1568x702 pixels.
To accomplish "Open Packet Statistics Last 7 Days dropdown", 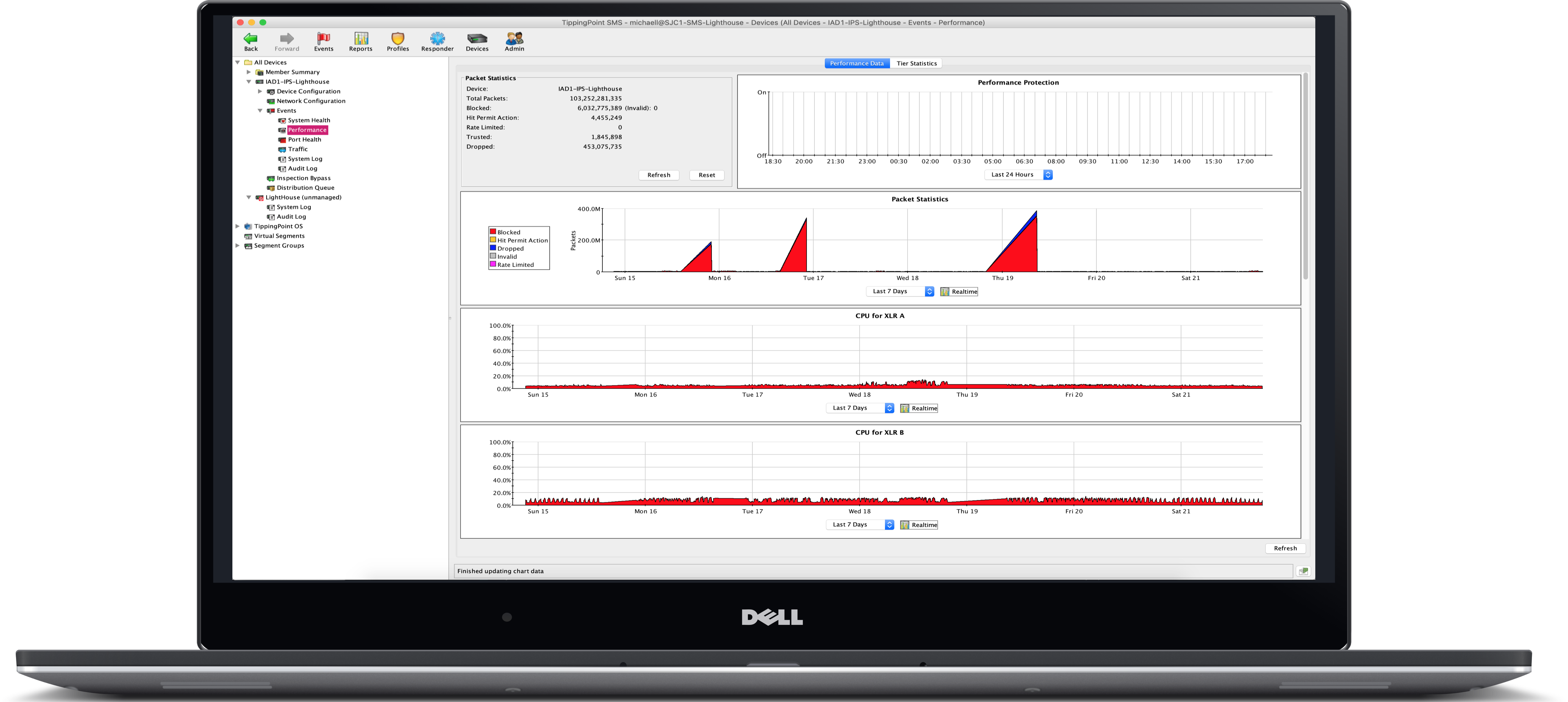I will 900,291.
